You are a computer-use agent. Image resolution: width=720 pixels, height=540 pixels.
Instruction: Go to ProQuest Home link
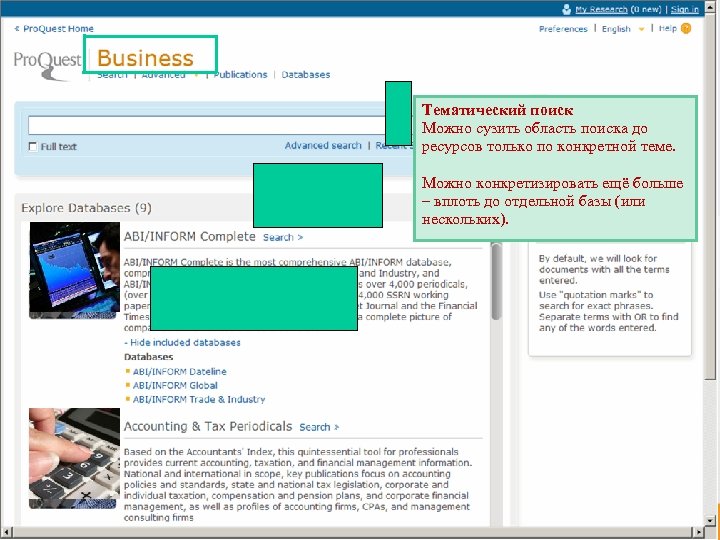tap(54, 28)
